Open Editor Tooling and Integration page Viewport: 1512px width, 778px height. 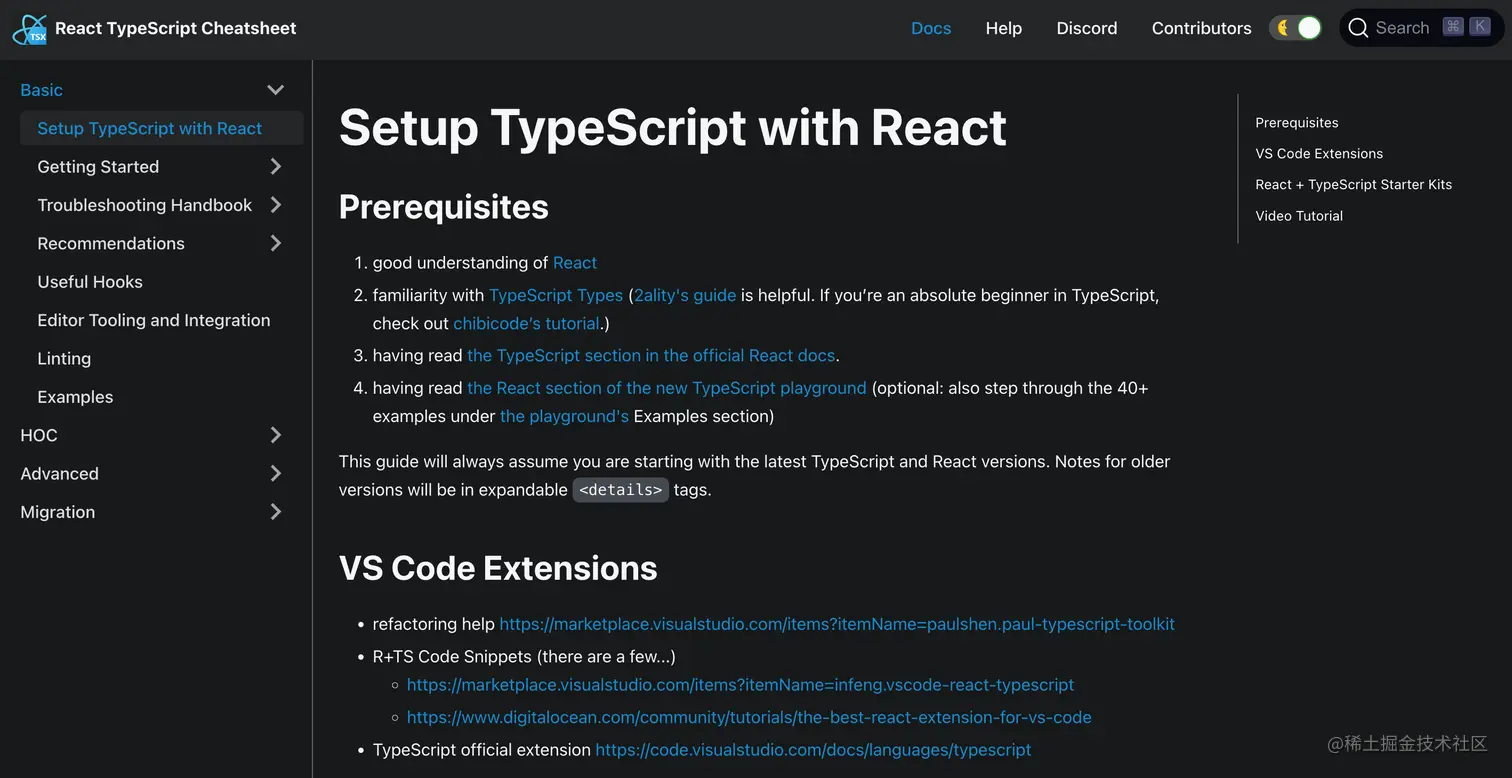(x=154, y=320)
